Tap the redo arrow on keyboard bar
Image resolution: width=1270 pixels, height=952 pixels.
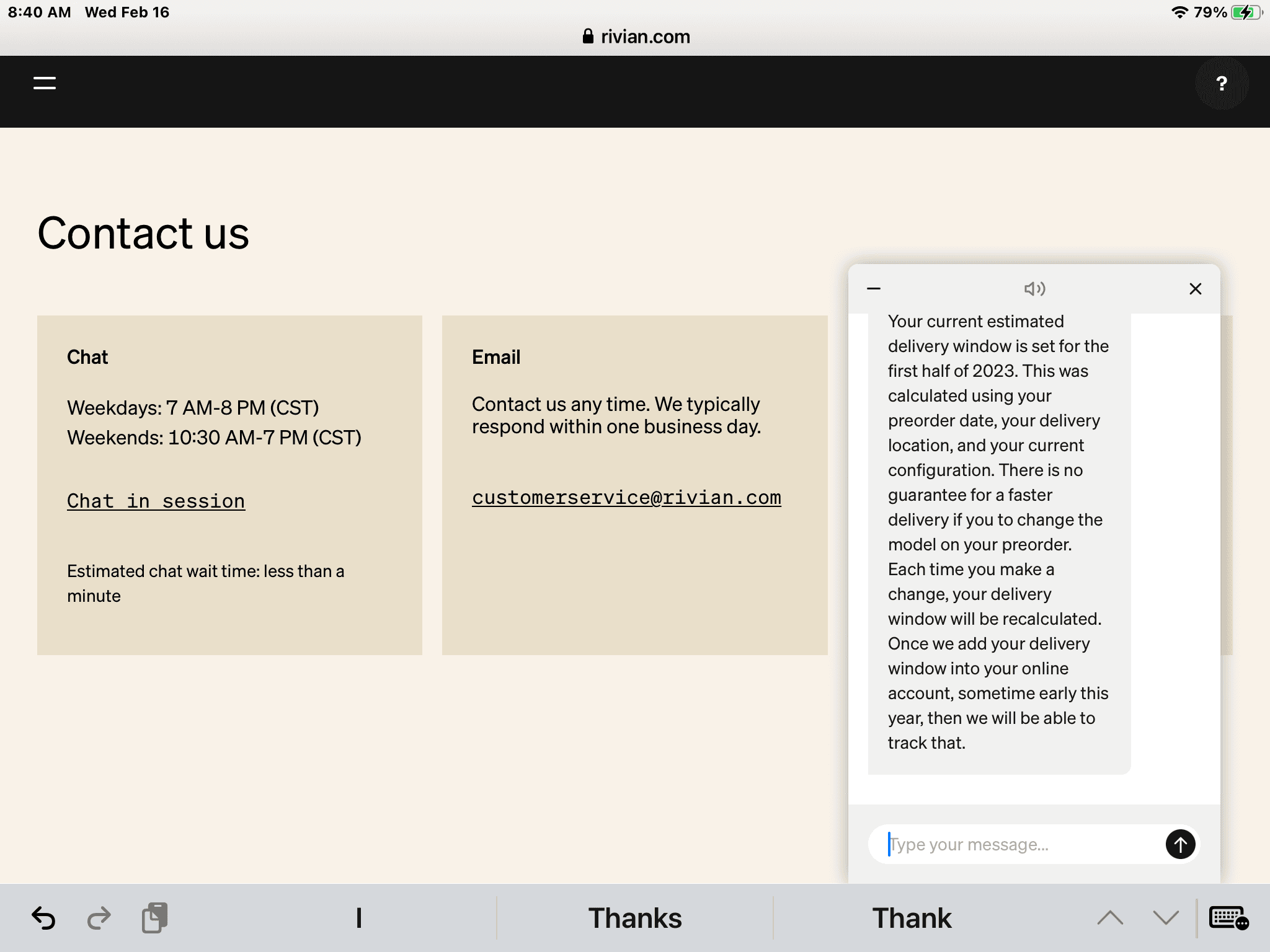coord(99,918)
